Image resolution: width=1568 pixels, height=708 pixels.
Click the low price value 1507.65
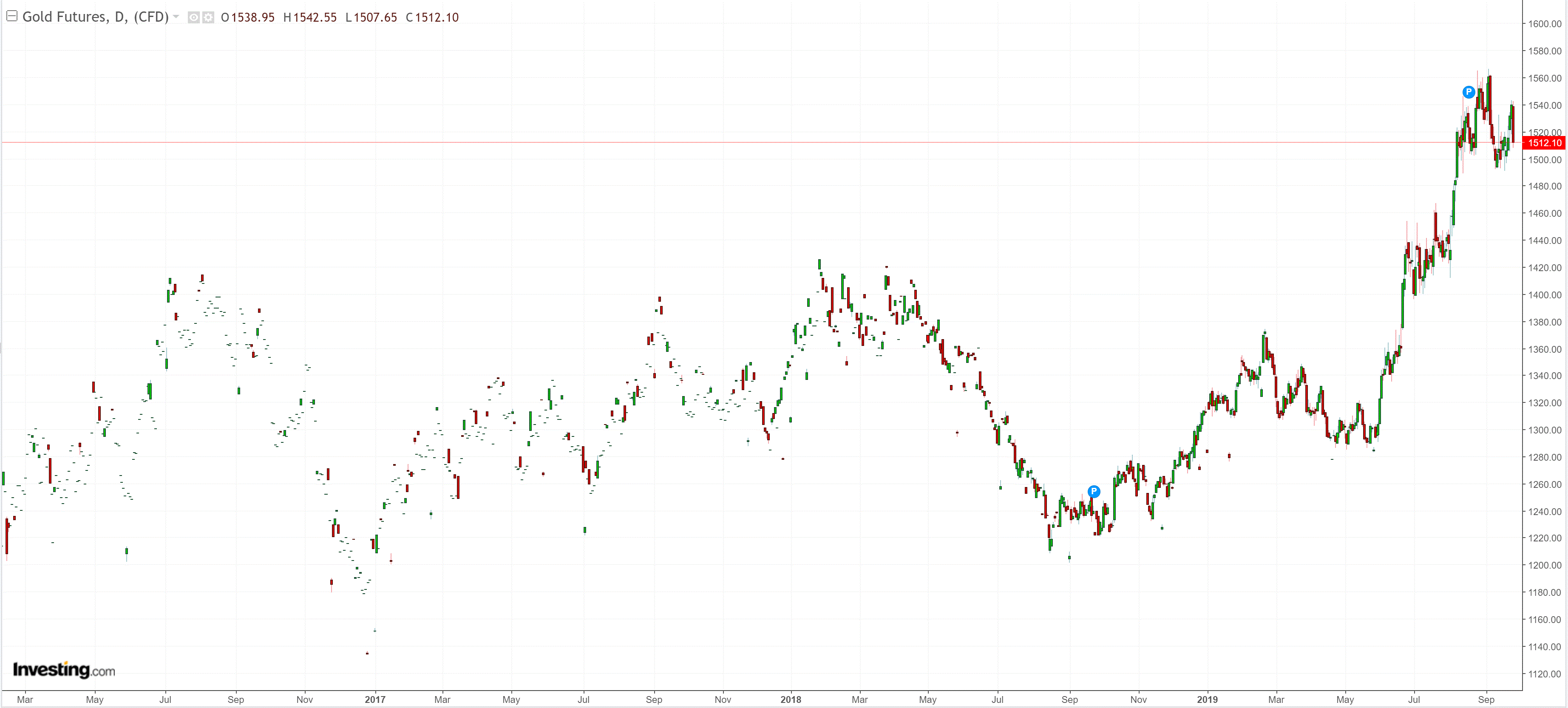(x=375, y=18)
